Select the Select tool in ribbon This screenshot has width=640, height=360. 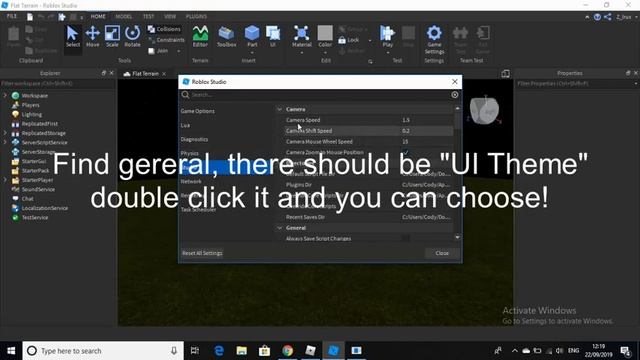click(73, 37)
